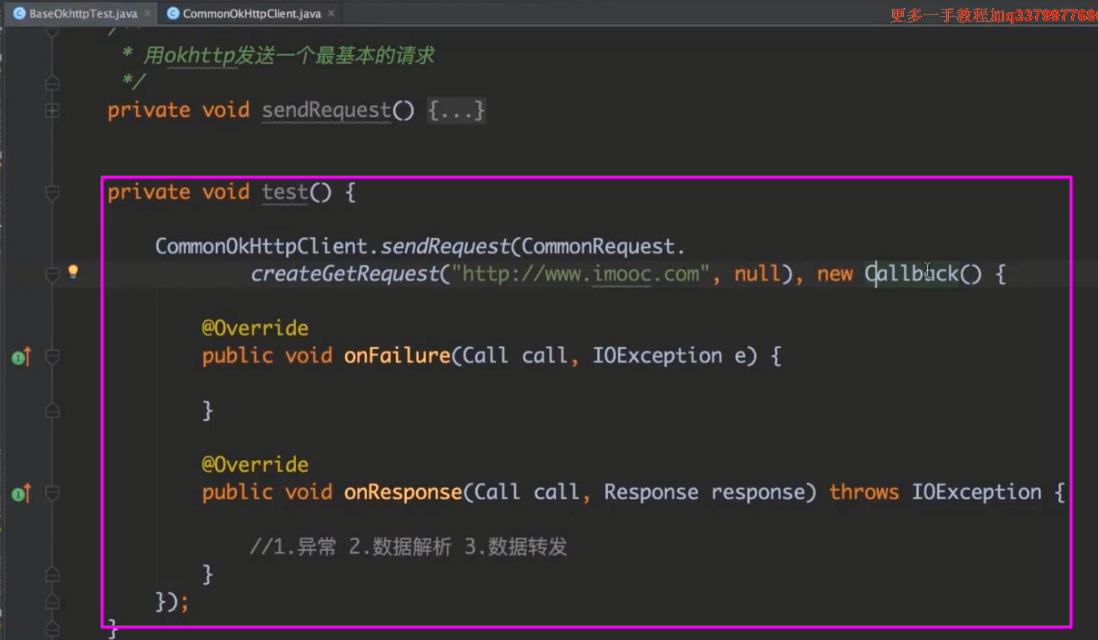Click fold end marker beside the '});' line
This screenshot has width=1098, height=640.
point(52,601)
